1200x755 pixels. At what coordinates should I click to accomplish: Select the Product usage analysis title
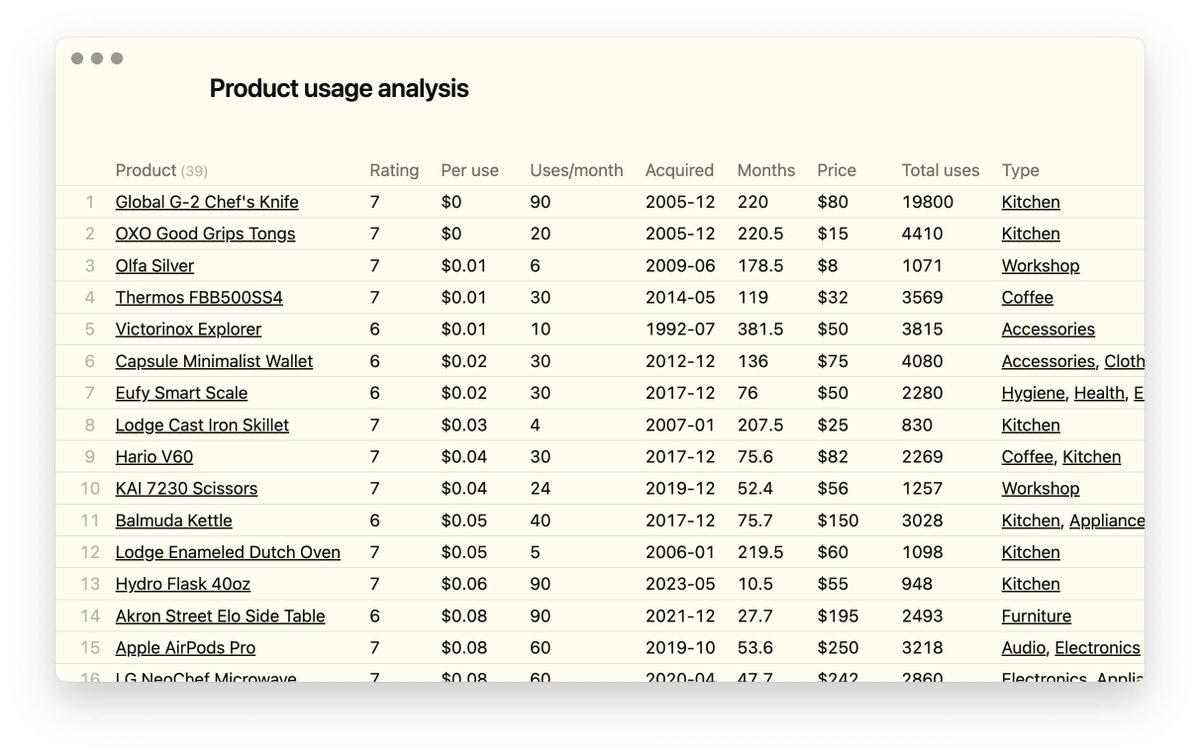click(x=339, y=89)
